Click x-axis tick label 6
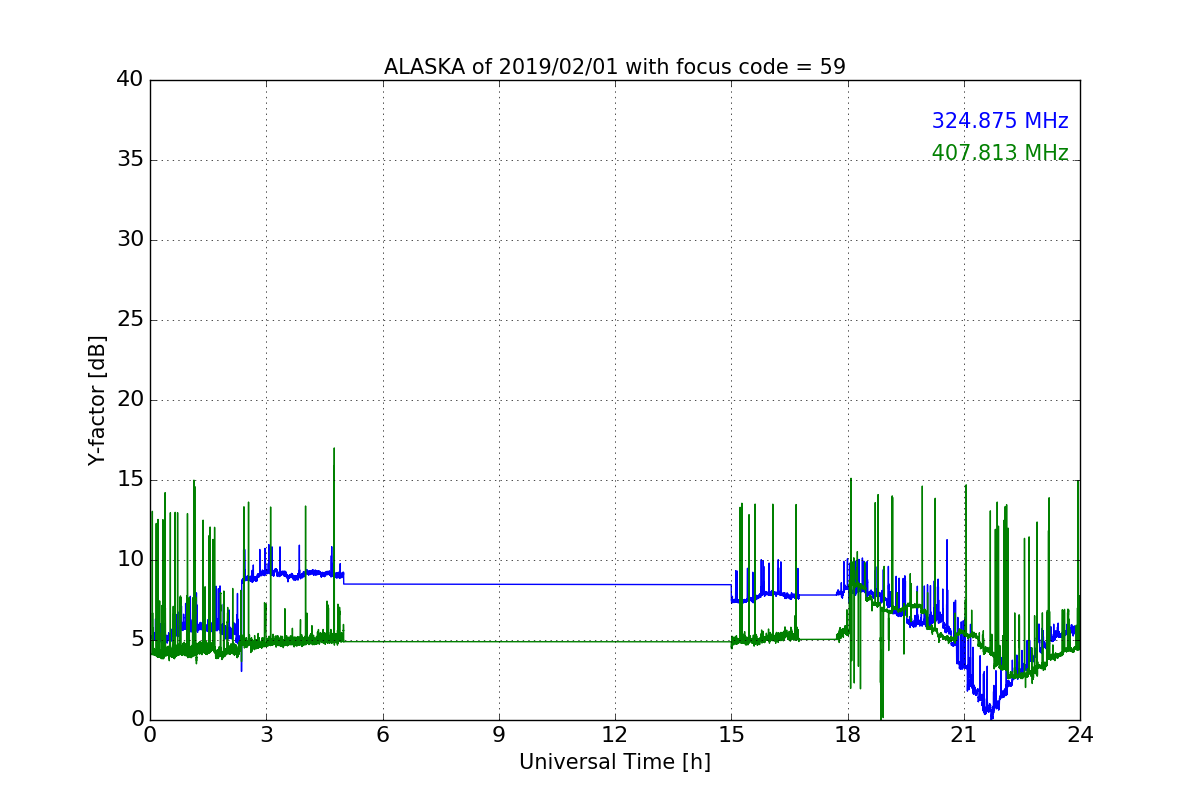 coord(382,734)
